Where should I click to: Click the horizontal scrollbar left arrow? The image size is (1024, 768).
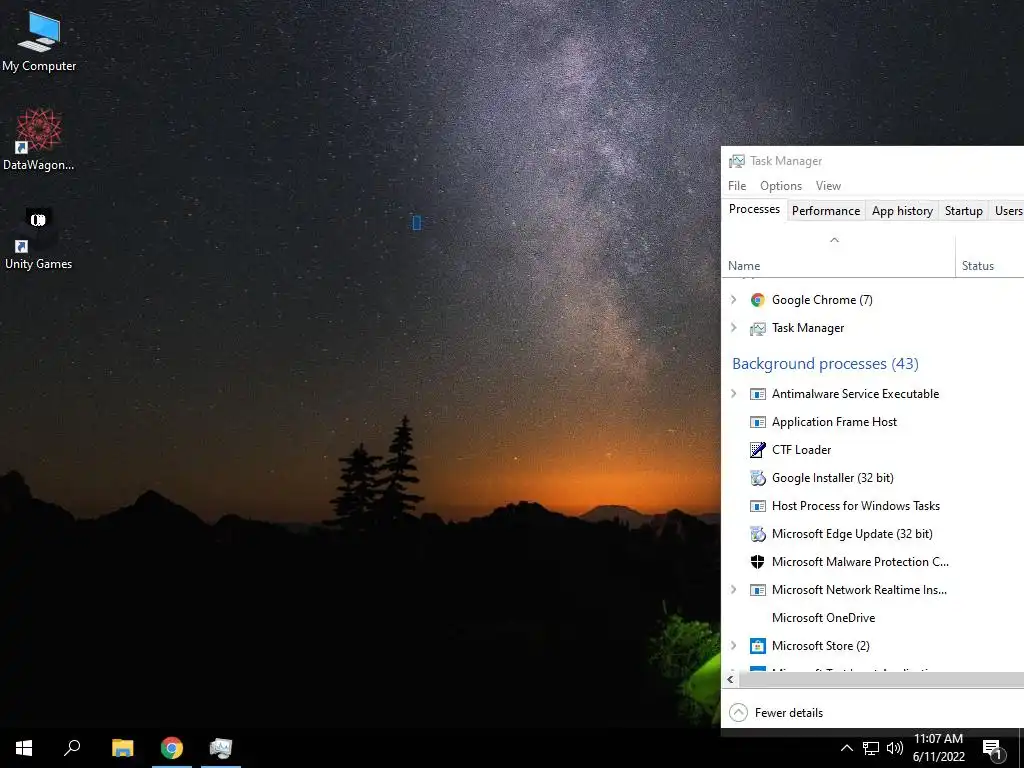click(730, 680)
